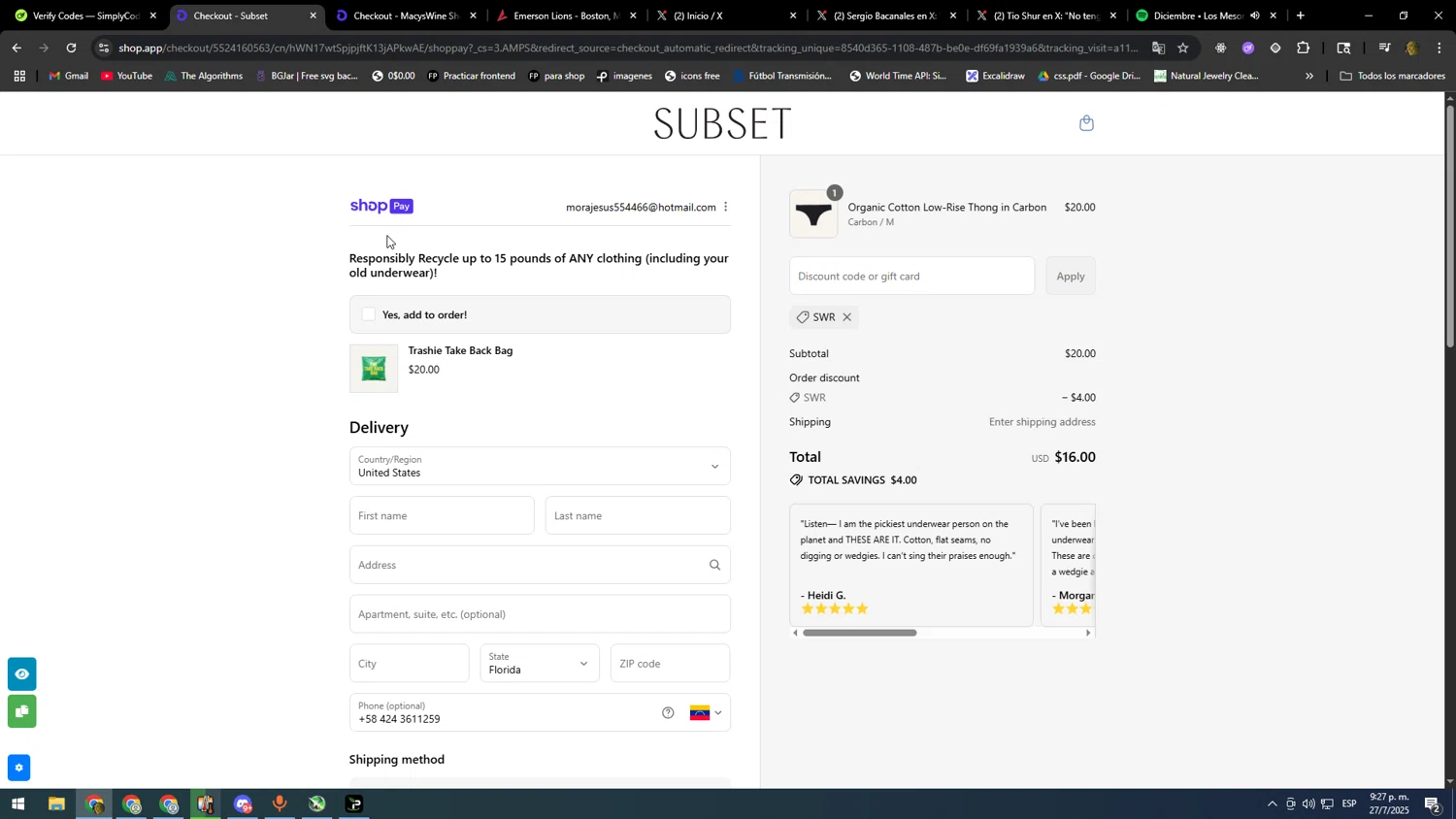The height and width of the screenshot is (819, 1456).
Task: Focus the Address input field
Action: pyautogui.click(x=540, y=565)
